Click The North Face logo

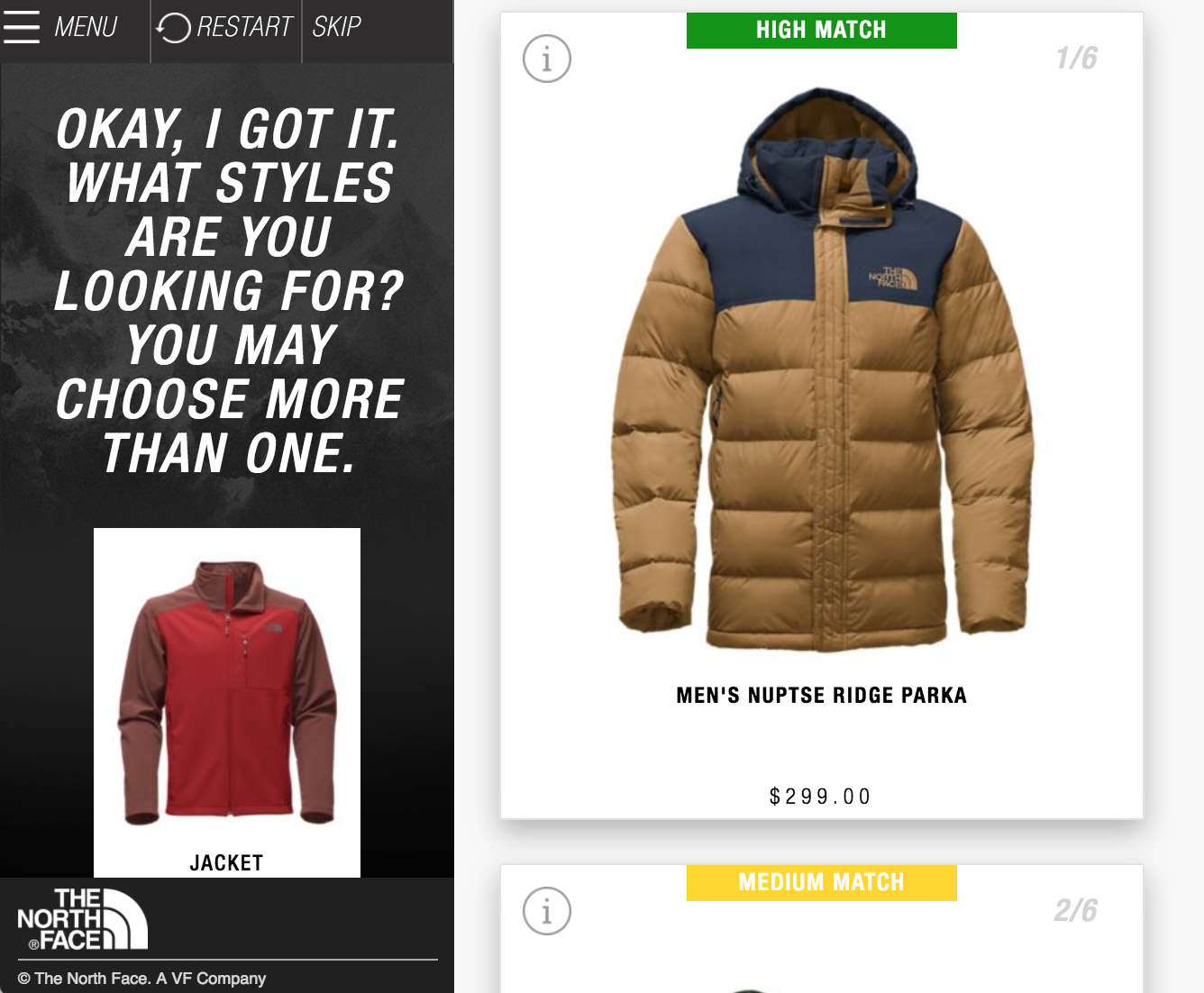click(82, 919)
